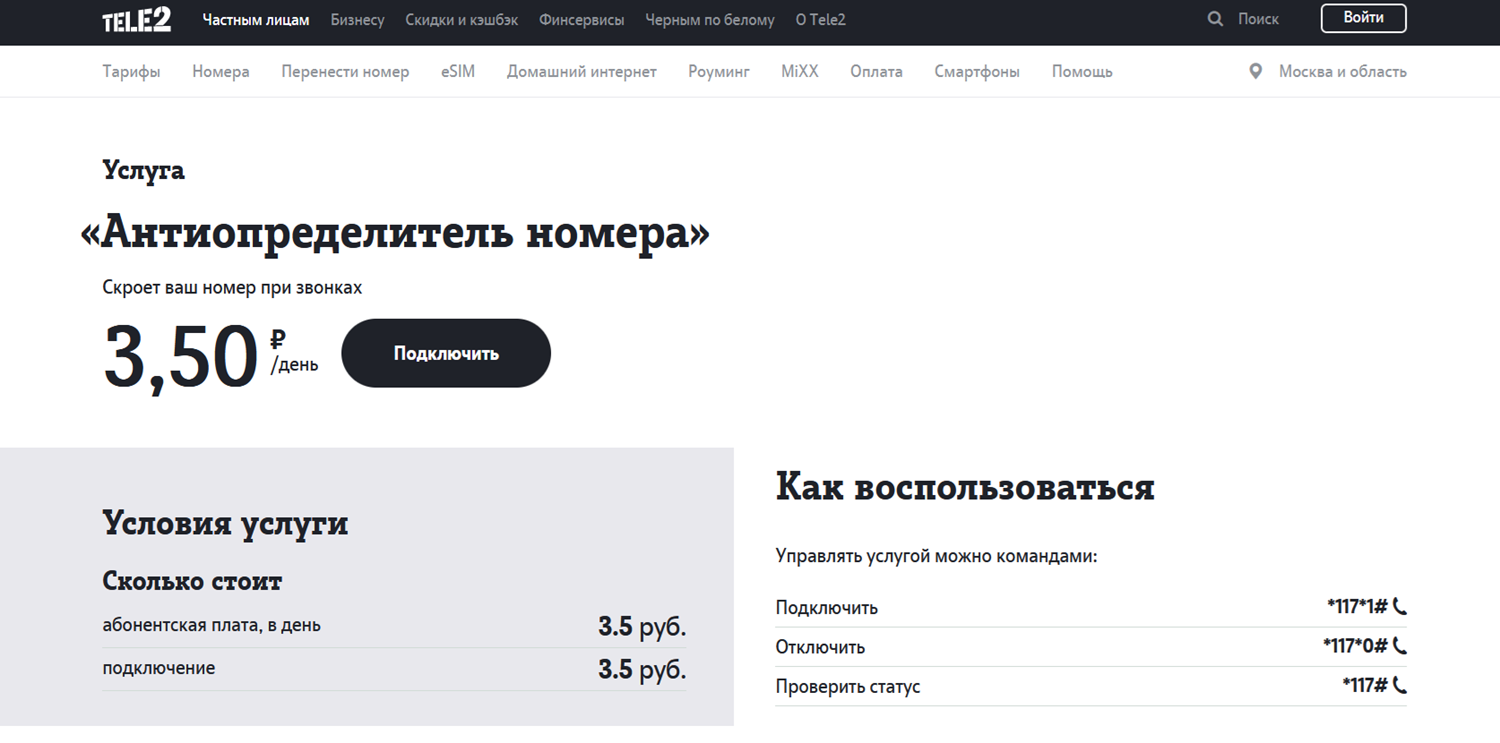This screenshot has width=1500, height=743.
Task: Click Как воспользоваться heading
Action: tap(965, 487)
